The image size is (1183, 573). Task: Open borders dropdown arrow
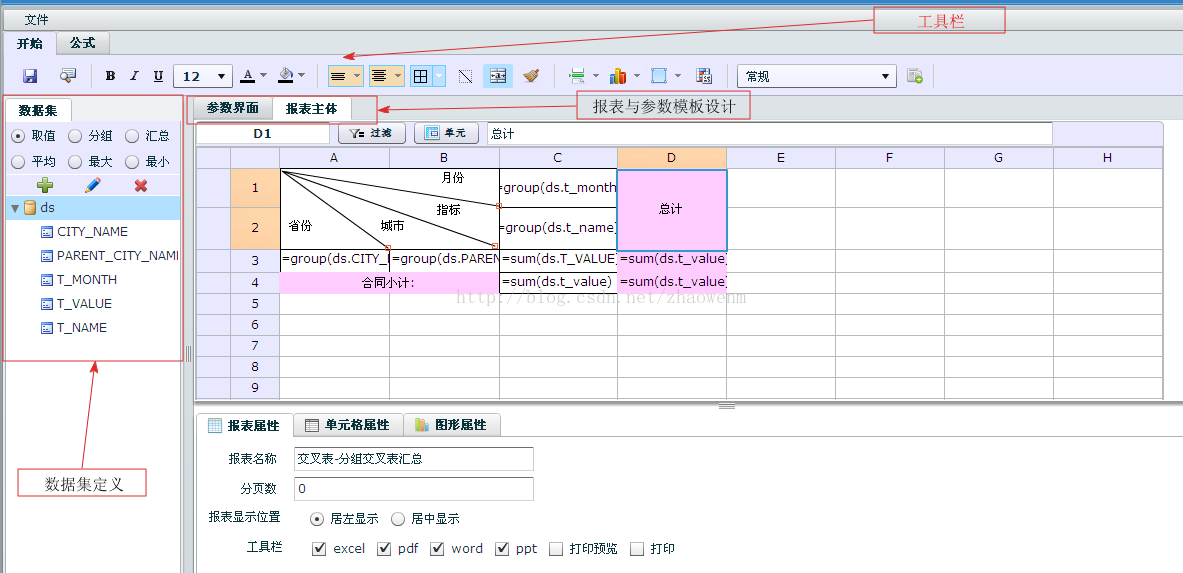pos(439,76)
